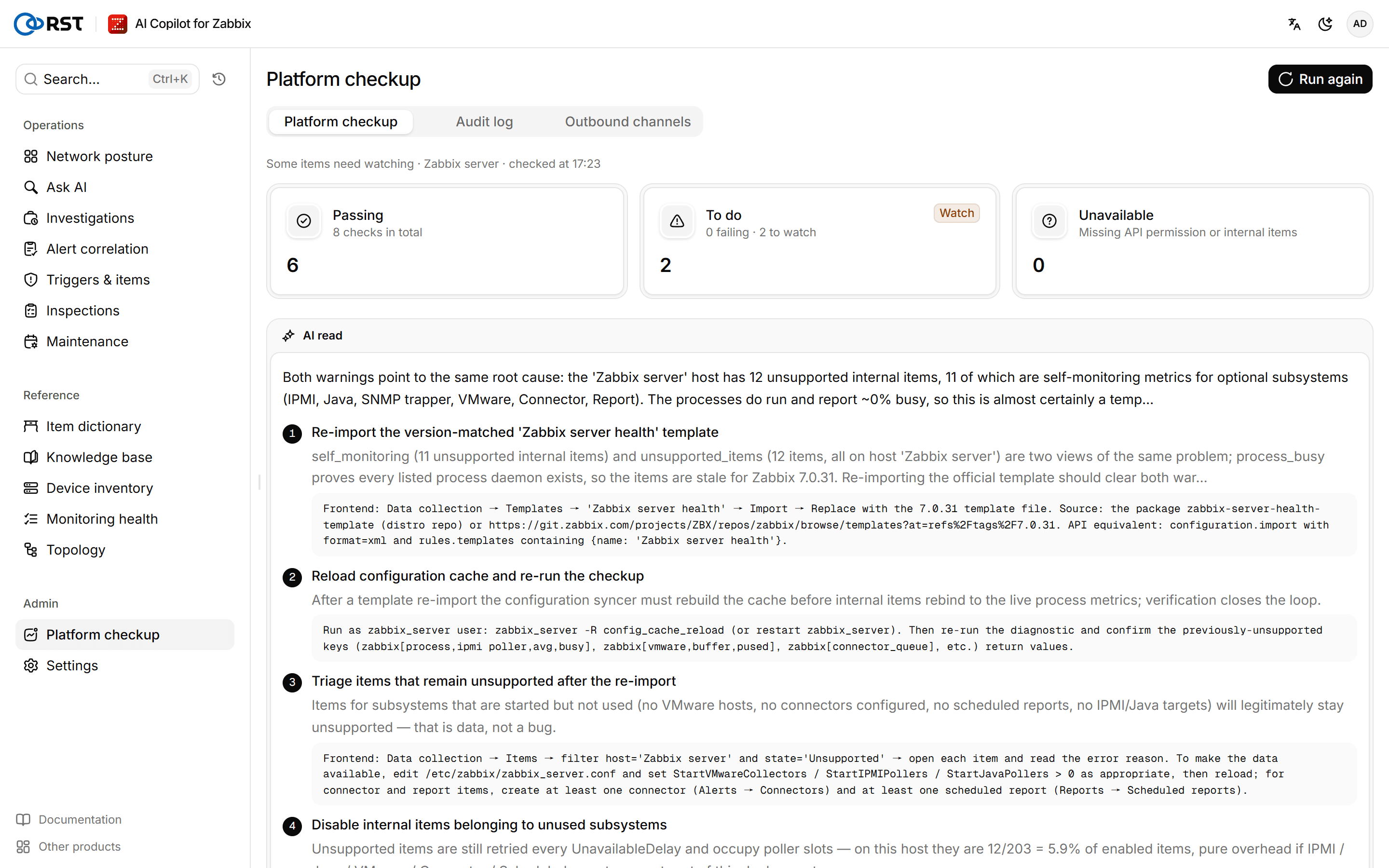
Task: Switch to the Platform checkup tab
Action: click(x=340, y=122)
